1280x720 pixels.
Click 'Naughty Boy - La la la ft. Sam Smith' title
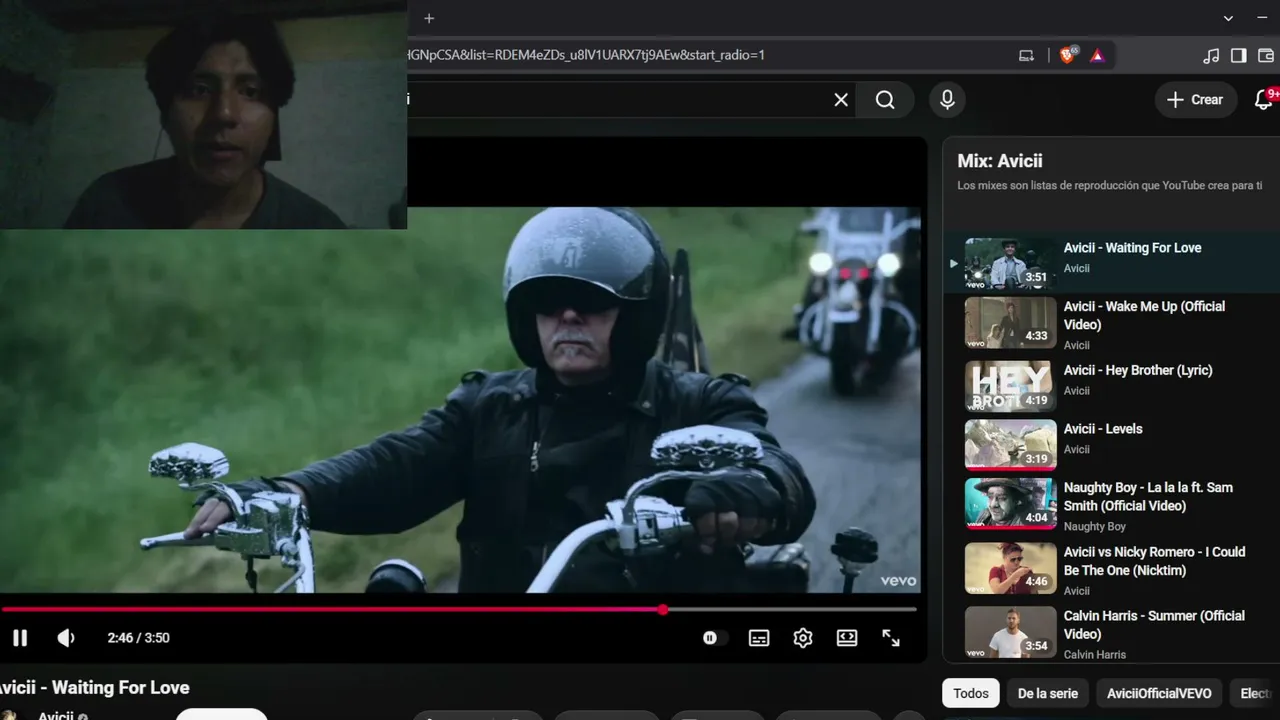(1148, 497)
